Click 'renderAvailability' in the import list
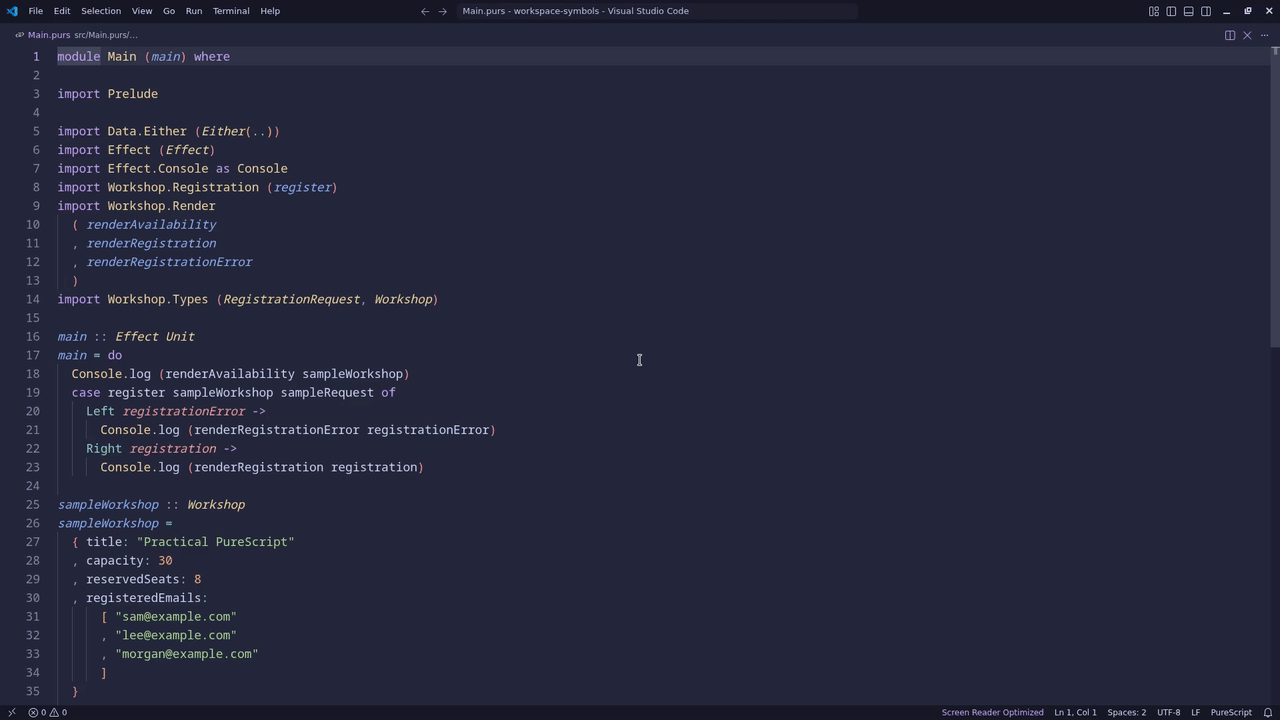The width and height of the screenshot is (1280, 720). pos(151,225)
